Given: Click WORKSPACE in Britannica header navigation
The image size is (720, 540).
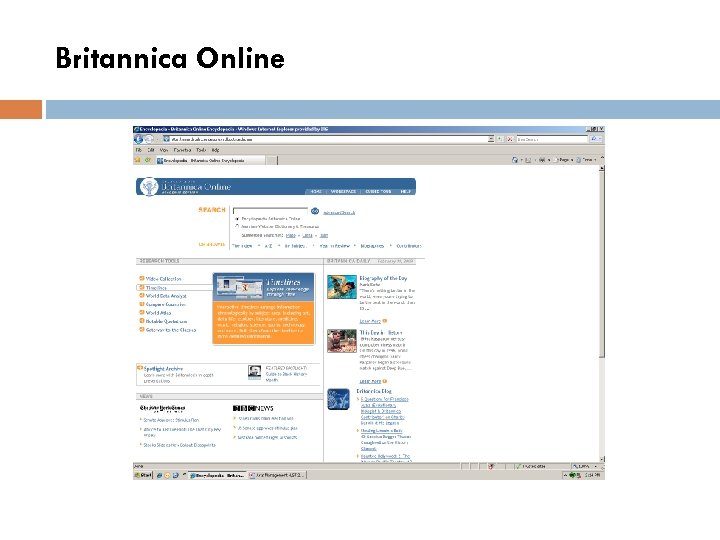Looking at the screenshot, I should (x=343, y=191).
